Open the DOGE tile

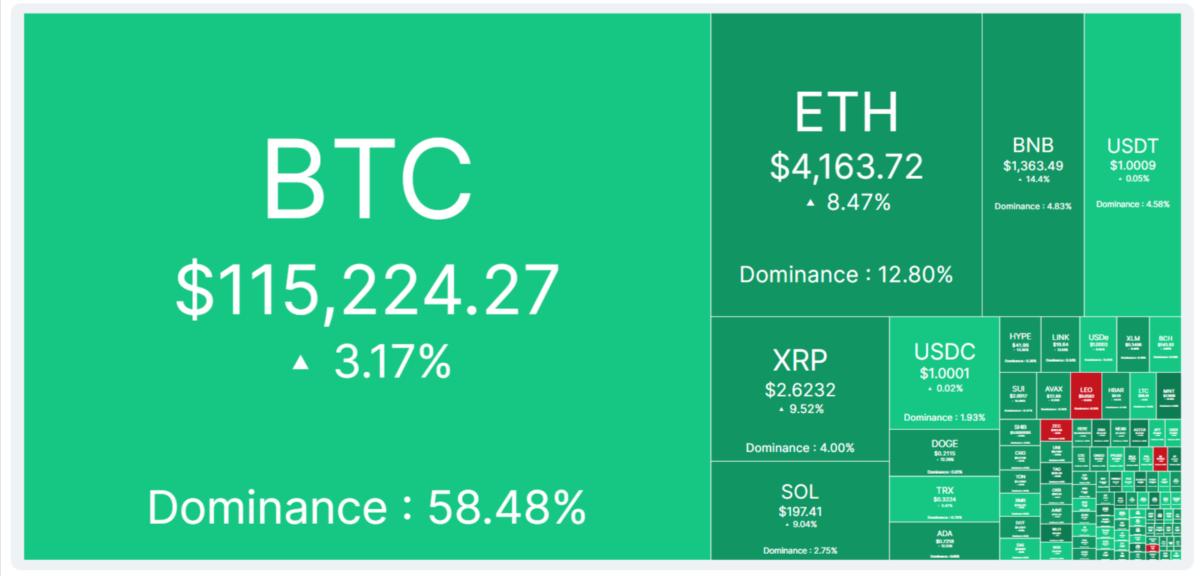[x=944, y=452]
